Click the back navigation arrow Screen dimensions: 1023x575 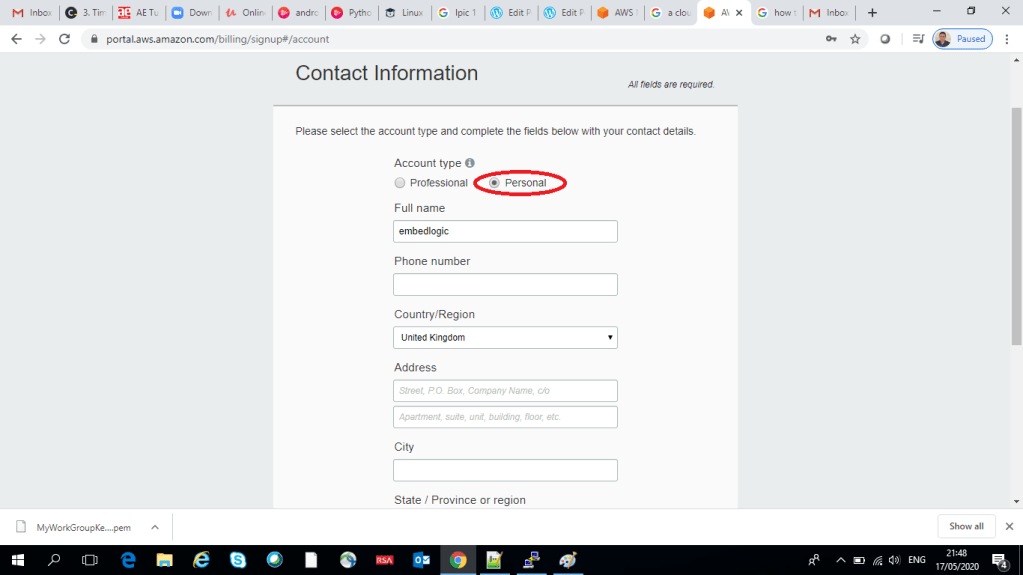click(x=16, y=39)
